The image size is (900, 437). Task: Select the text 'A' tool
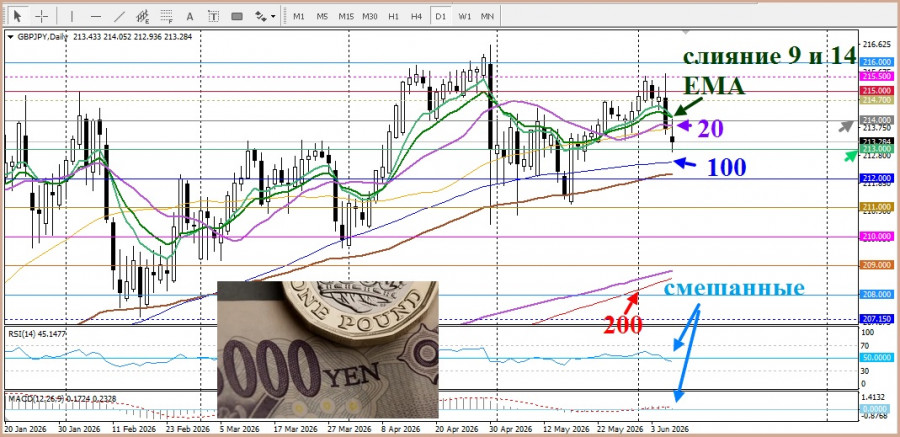[190, 16]
